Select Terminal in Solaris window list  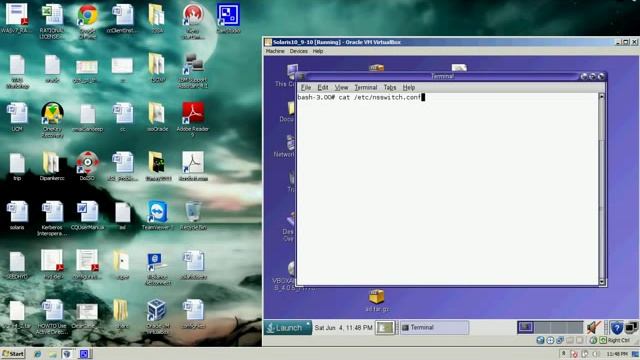click(x=434, y=327)
